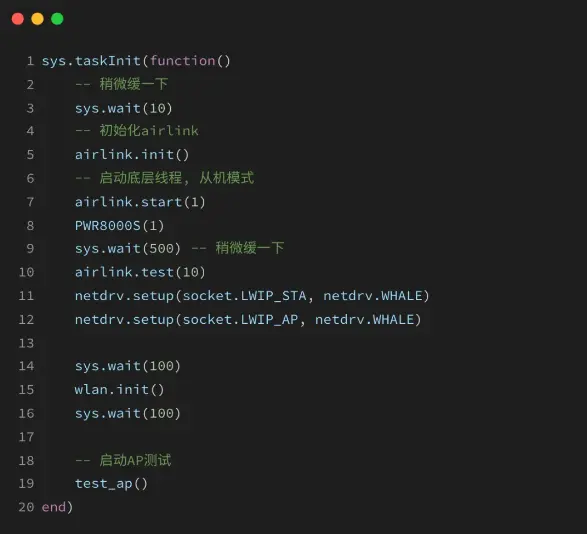Click the sys.wait(100) on line 16
The image size is (587, 534).
pos(128,413)
